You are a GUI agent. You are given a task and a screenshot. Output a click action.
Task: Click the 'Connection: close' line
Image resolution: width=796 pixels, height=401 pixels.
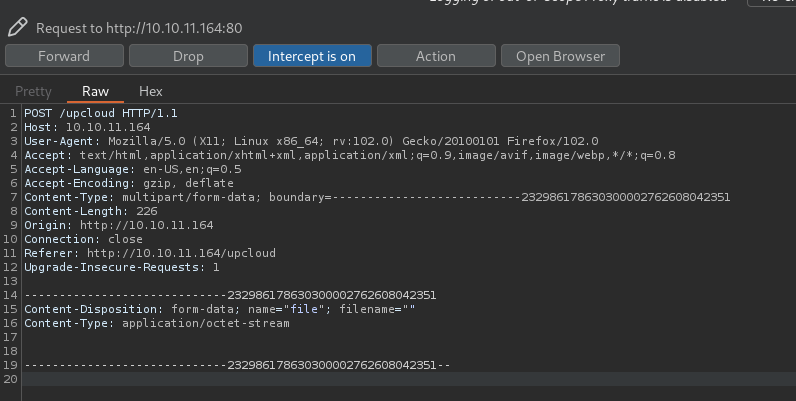click(x=83, y=239)
